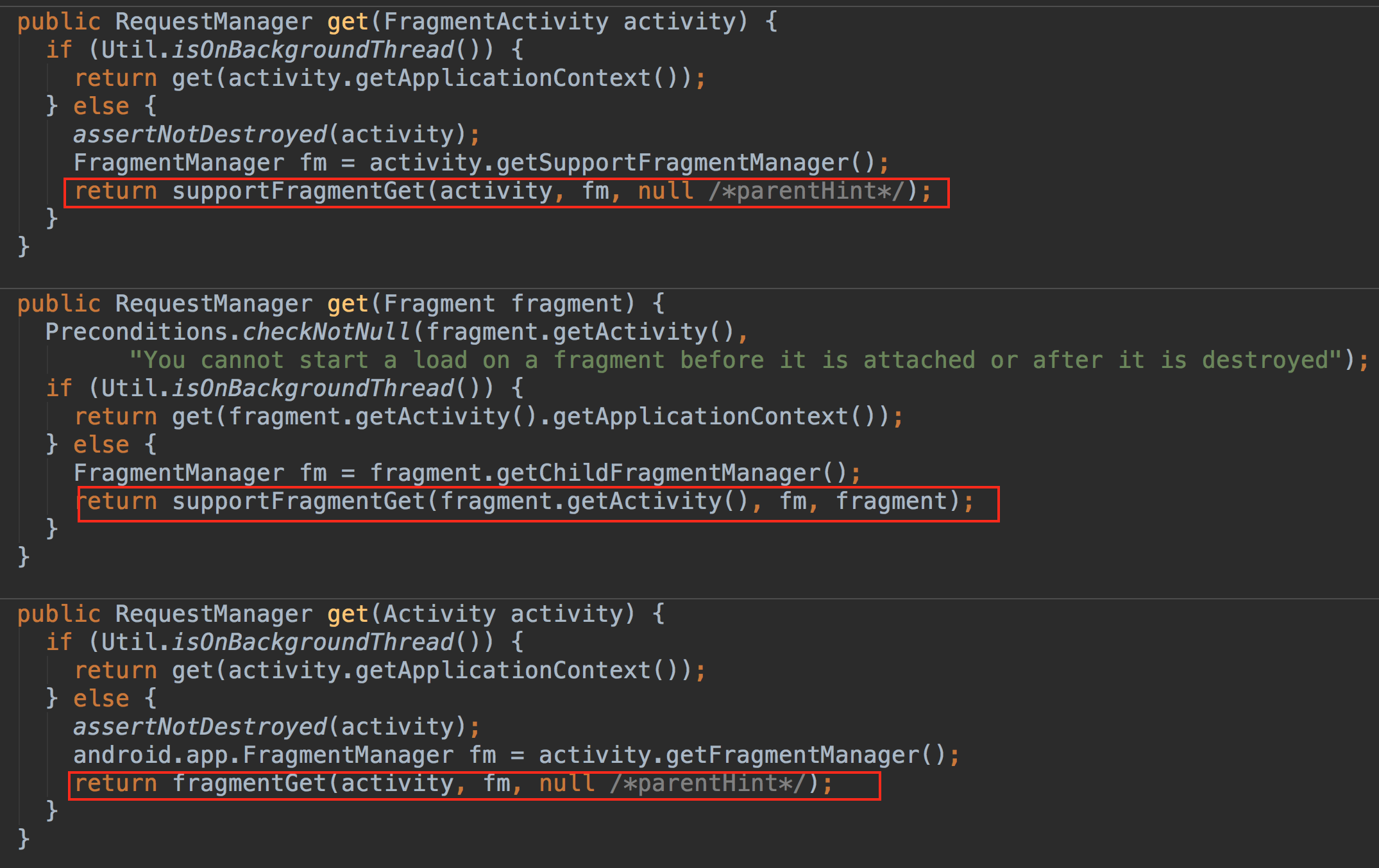This screenshot has height=868, width=1379.
Task: Click the get method name taking Fragment fragment
Action: tap(348, 304)
